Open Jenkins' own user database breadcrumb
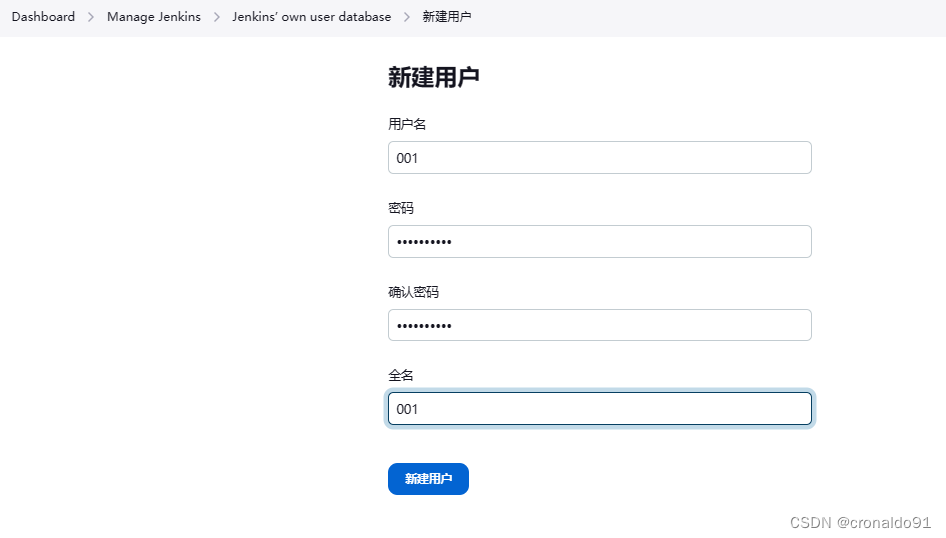Image resolution: width=946 pixels, height=538 pixels. [x=311, y=17]
